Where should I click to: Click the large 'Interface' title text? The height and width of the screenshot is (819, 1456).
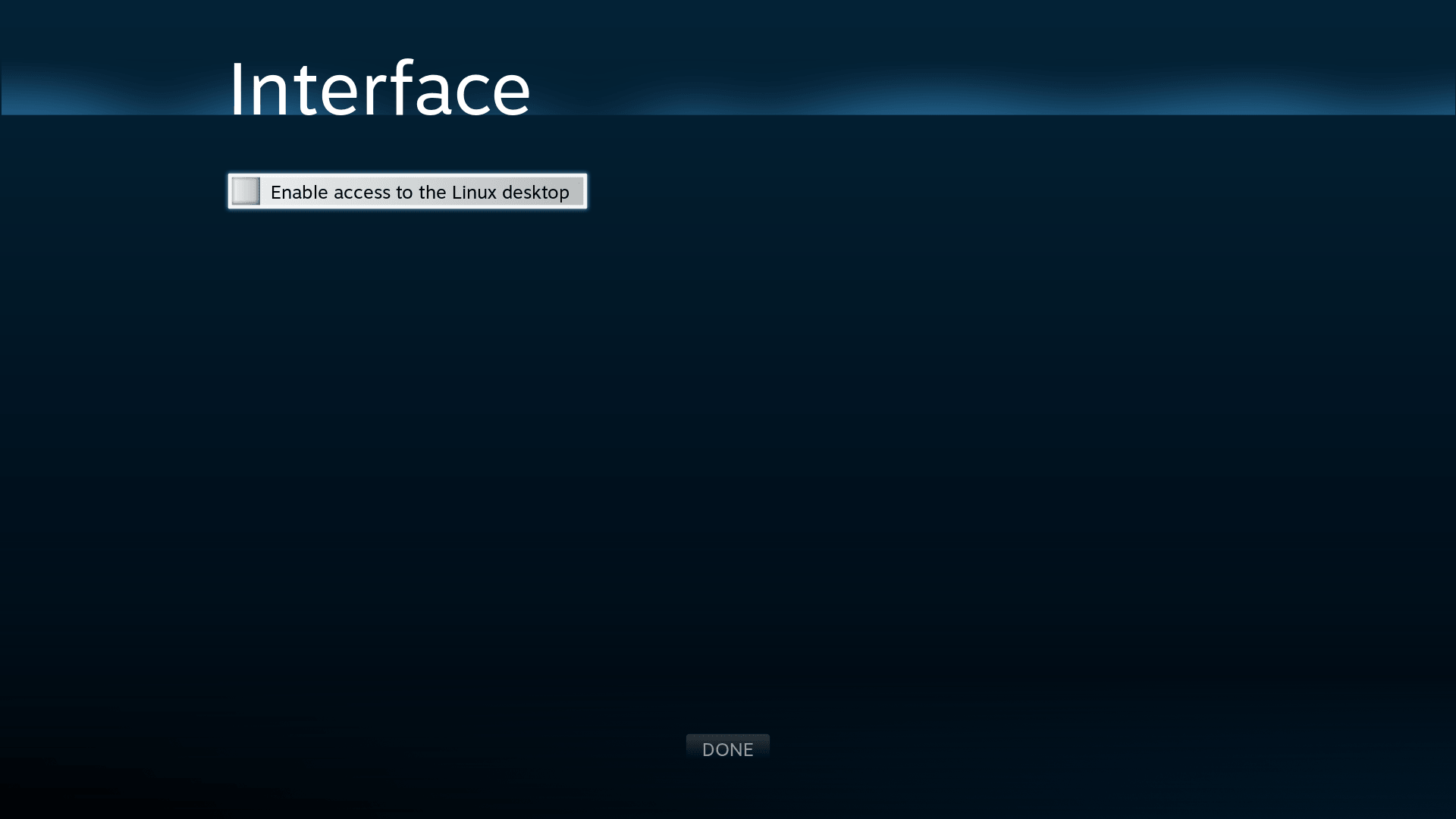pyautogui.click(x=379, y=89)
